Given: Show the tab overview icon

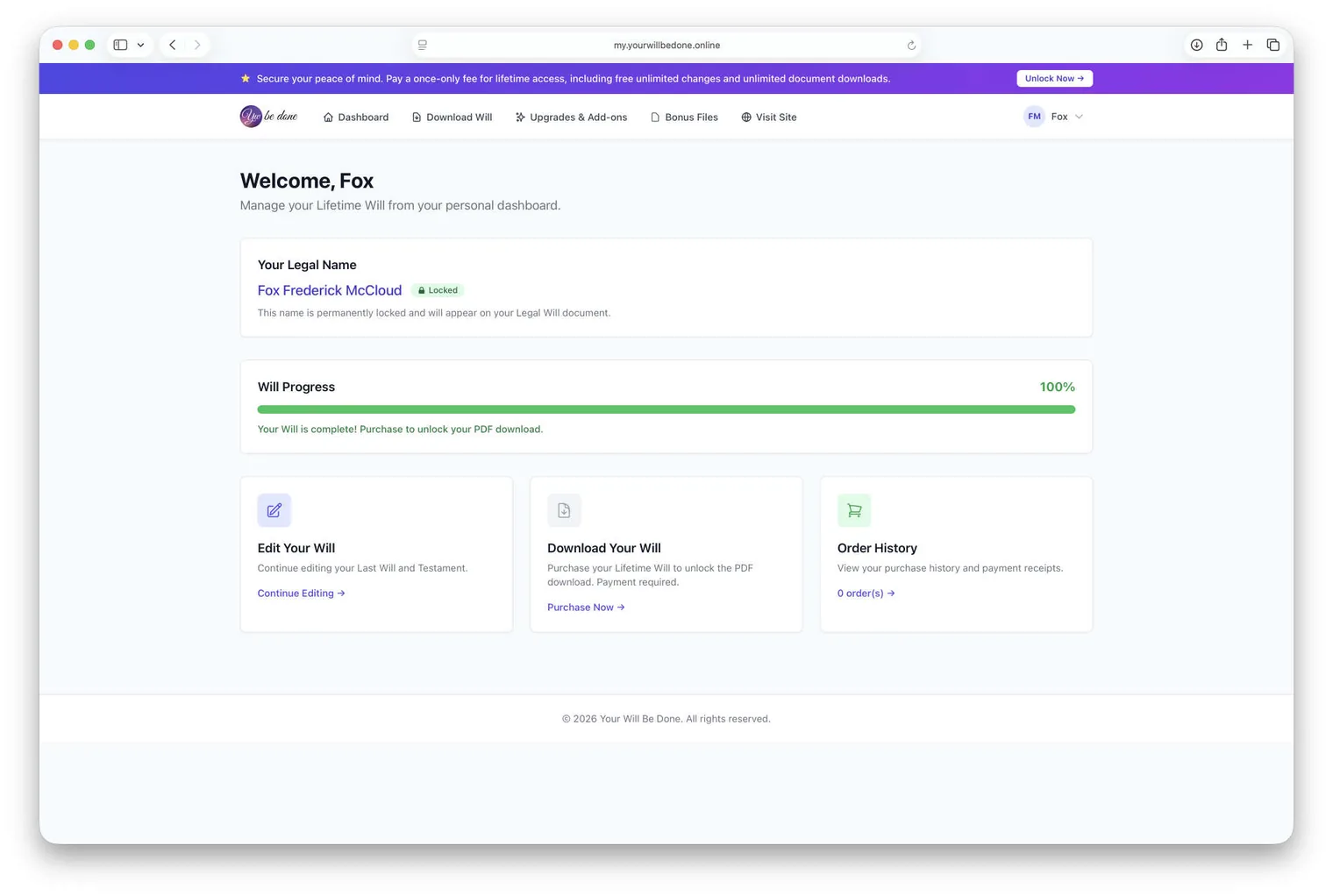Looking at the screenshot, I should pos(1273,45).
